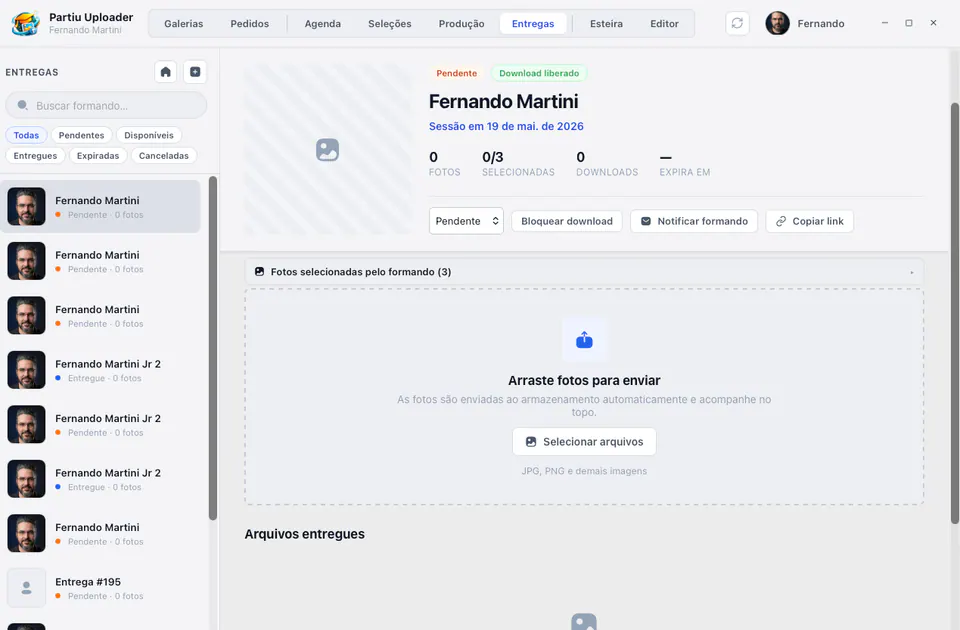960x630 pixels.
Task: Select Entrega #195 in the list
Action: coord(100,588)
